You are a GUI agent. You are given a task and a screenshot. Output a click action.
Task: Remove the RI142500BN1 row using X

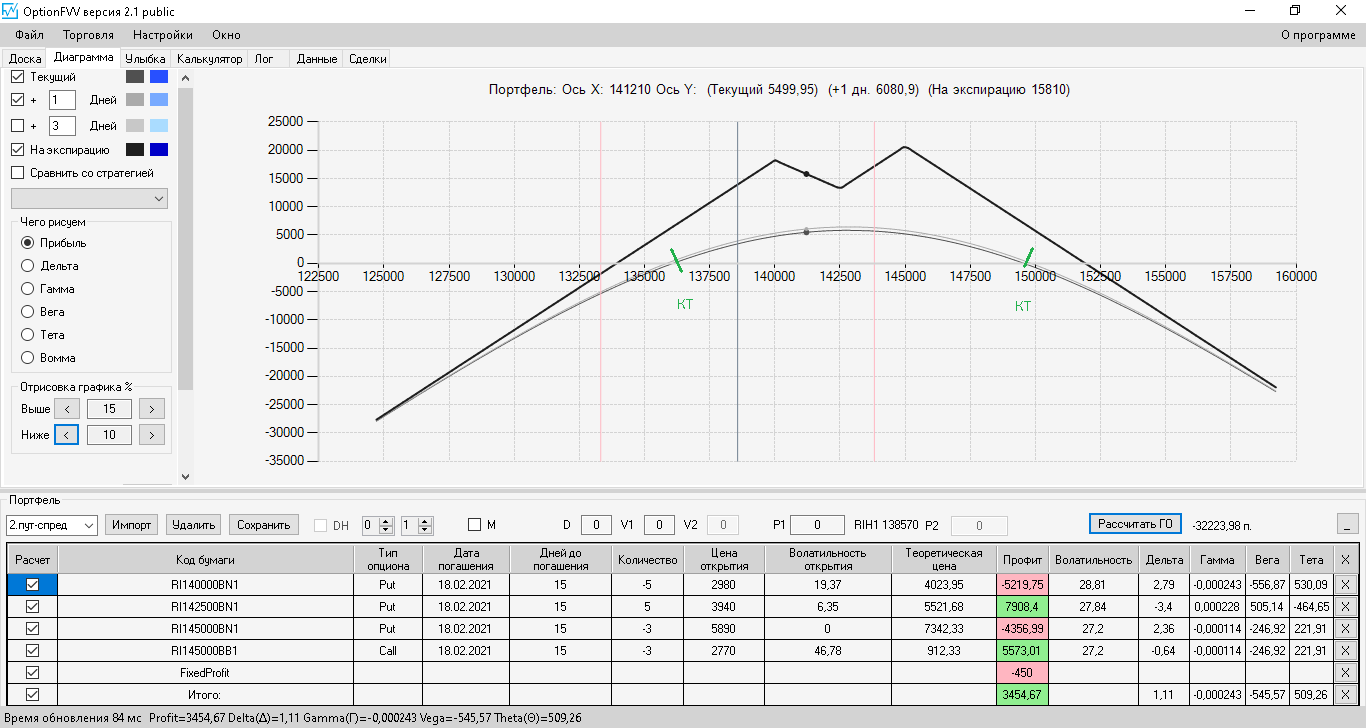tap(1344, 607)
